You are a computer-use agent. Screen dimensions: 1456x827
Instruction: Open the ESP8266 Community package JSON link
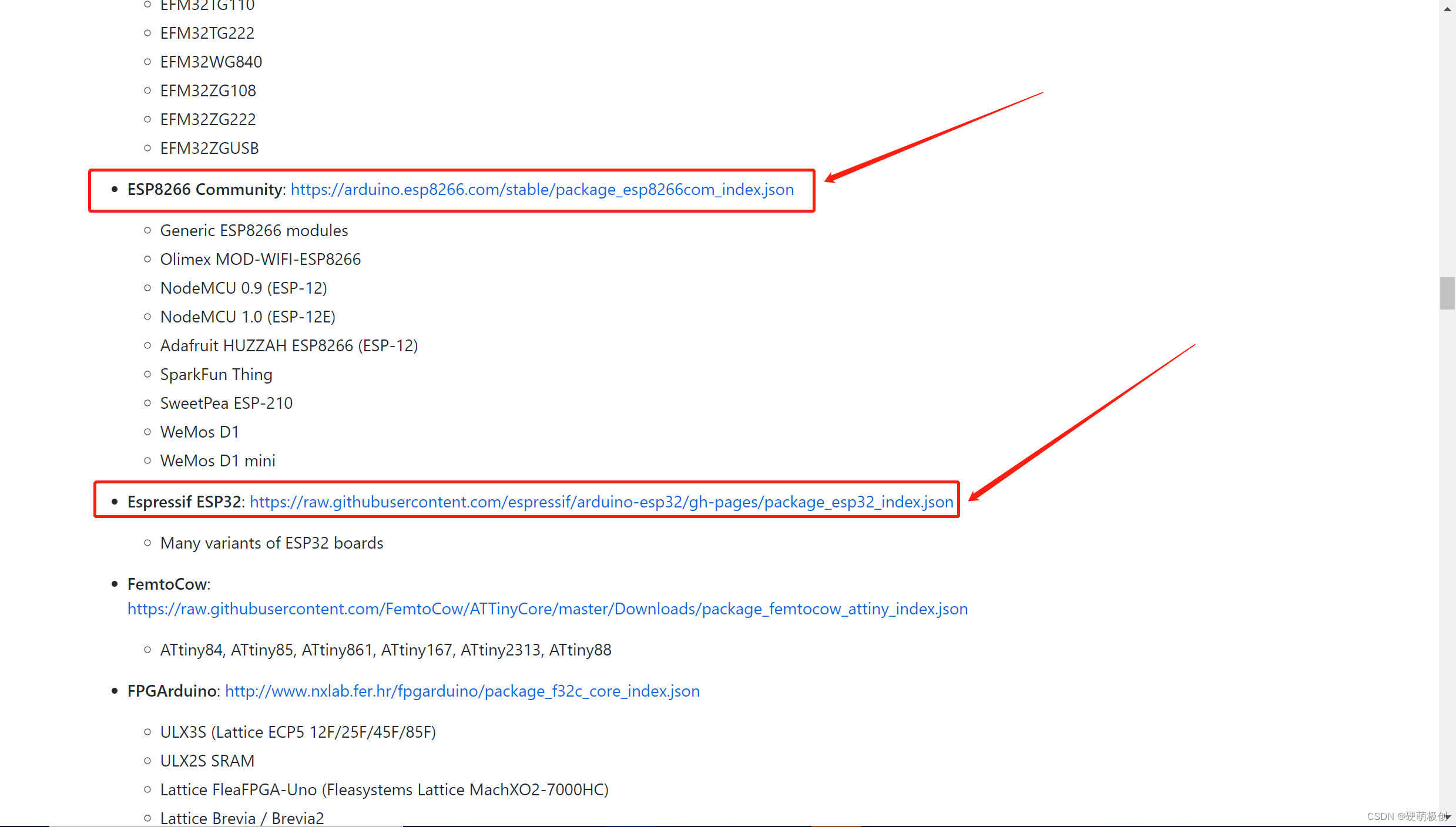pos(542,190)
